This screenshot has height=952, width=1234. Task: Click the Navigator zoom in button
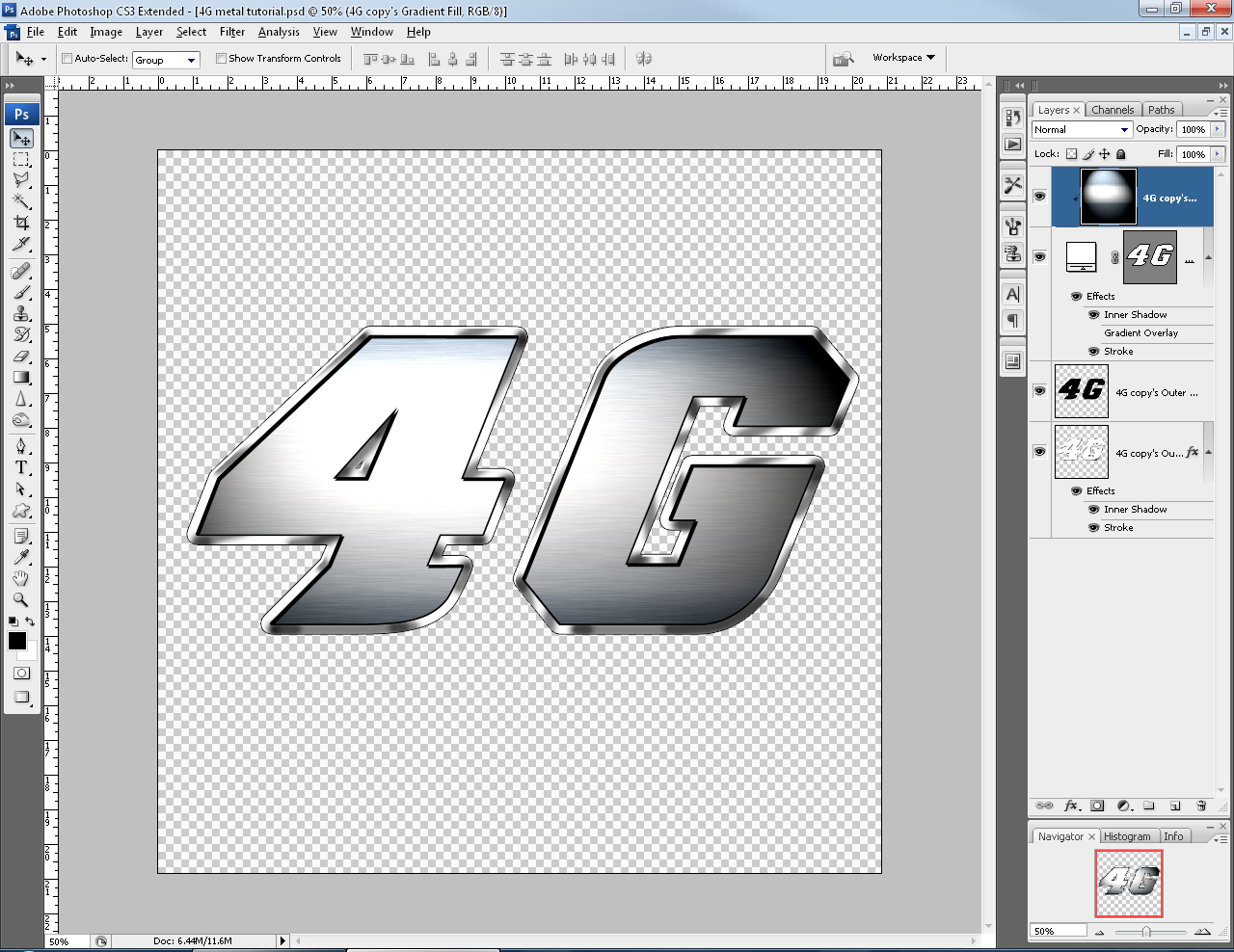[1202, 932]
